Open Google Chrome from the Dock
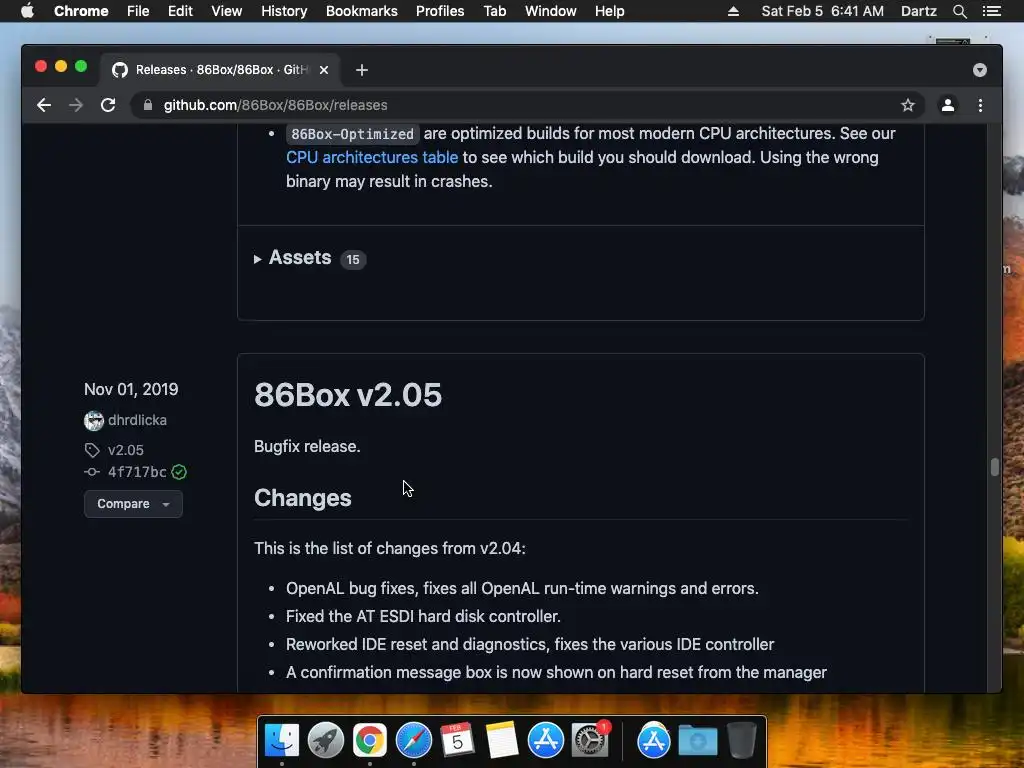 click(370, 741)
